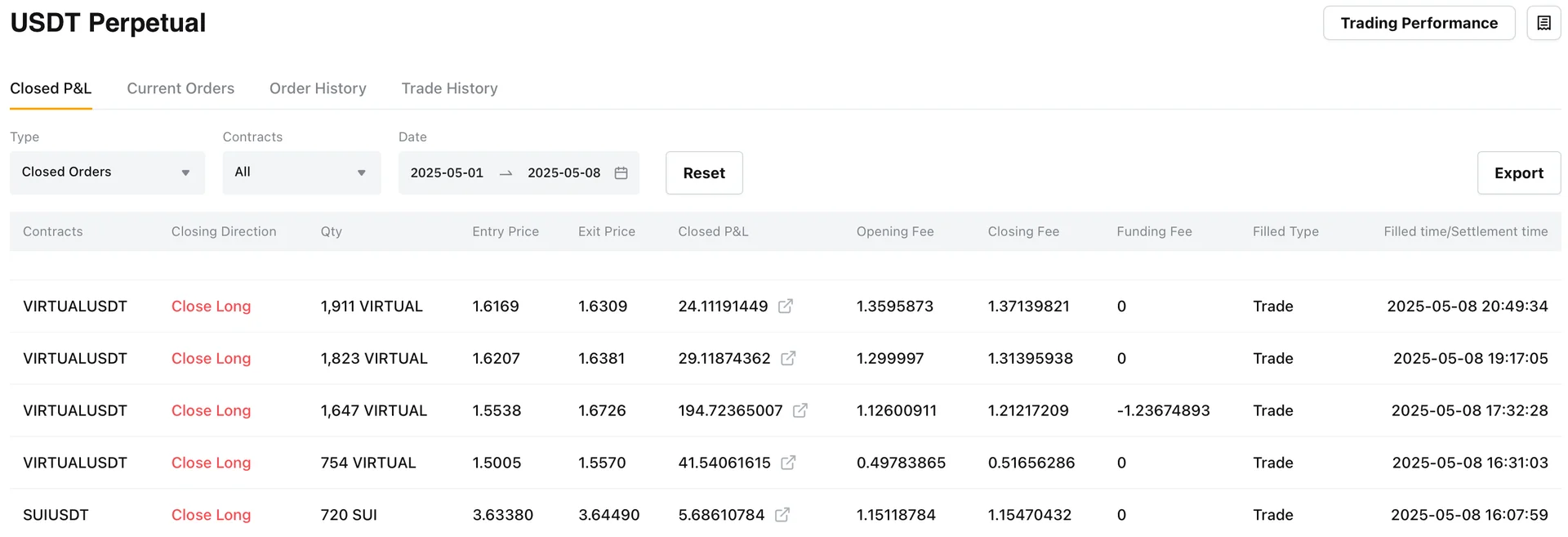1568x537 pixels.
Task: Expand the Contracts All dropdown
Action: 301,172
